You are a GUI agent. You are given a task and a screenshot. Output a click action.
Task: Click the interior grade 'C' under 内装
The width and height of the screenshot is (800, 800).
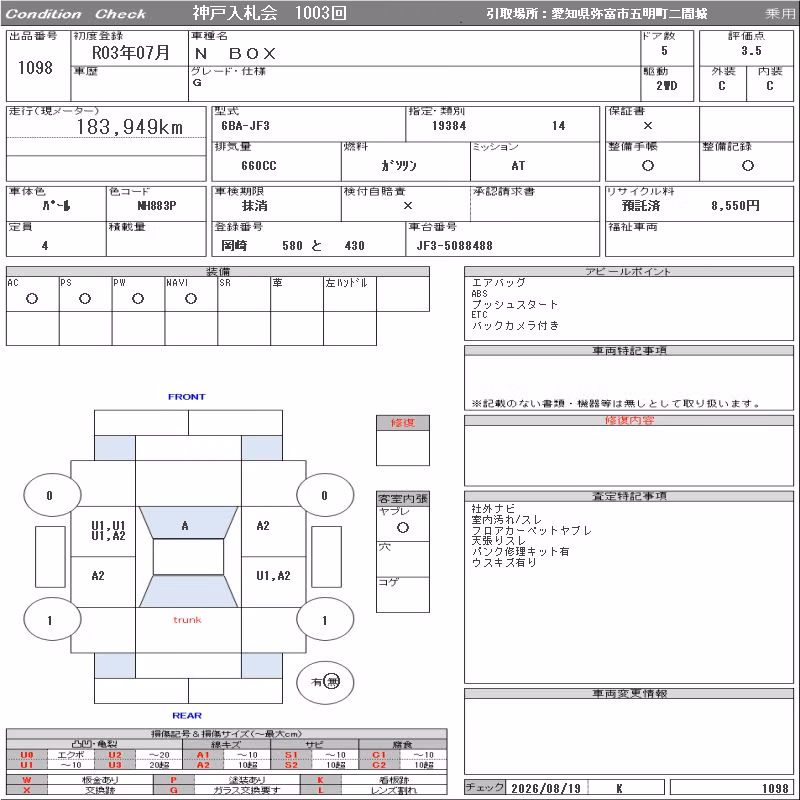(x=769, y=86)
